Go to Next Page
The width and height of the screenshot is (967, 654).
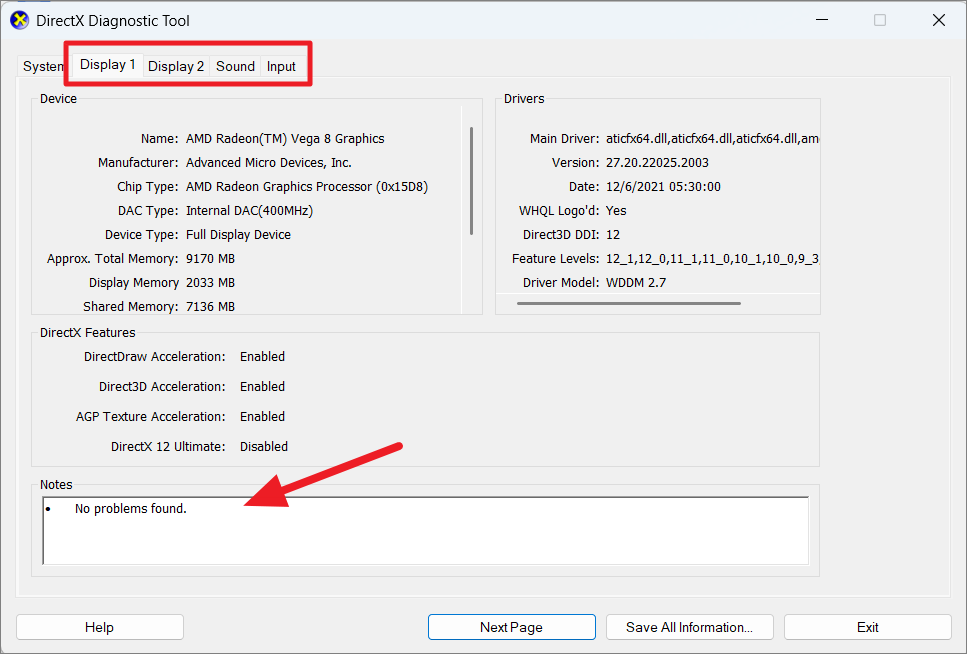511,627
